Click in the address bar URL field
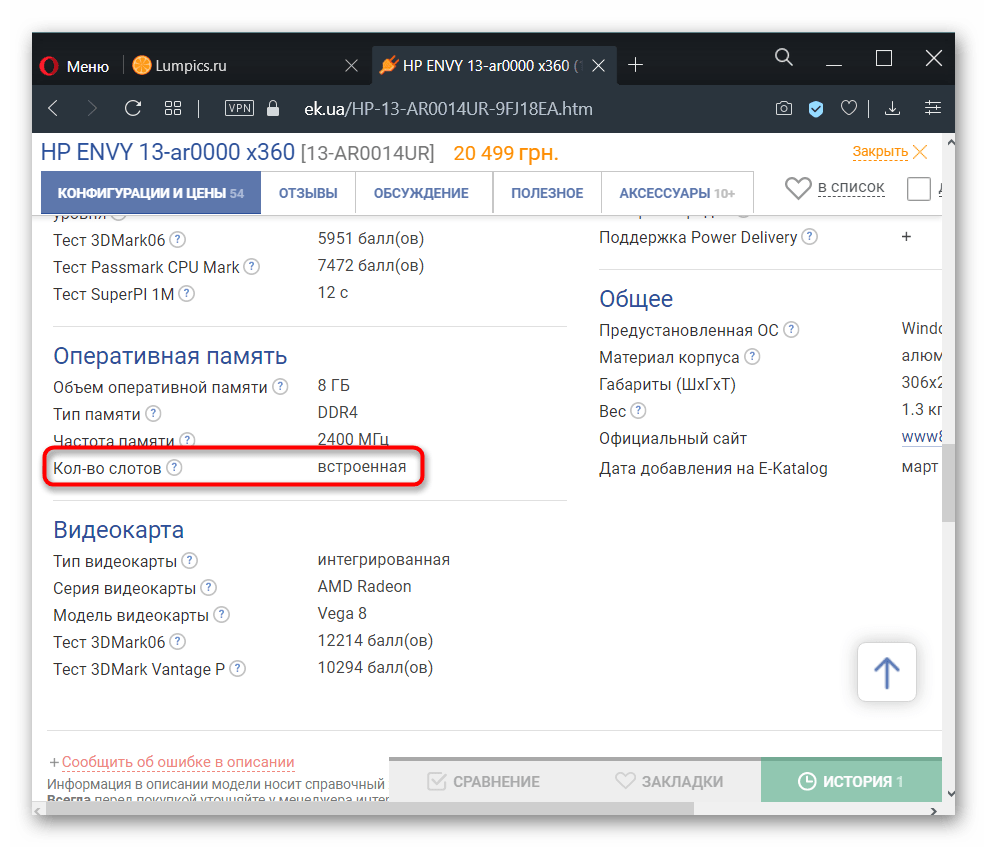 click(x=500, y=108)
